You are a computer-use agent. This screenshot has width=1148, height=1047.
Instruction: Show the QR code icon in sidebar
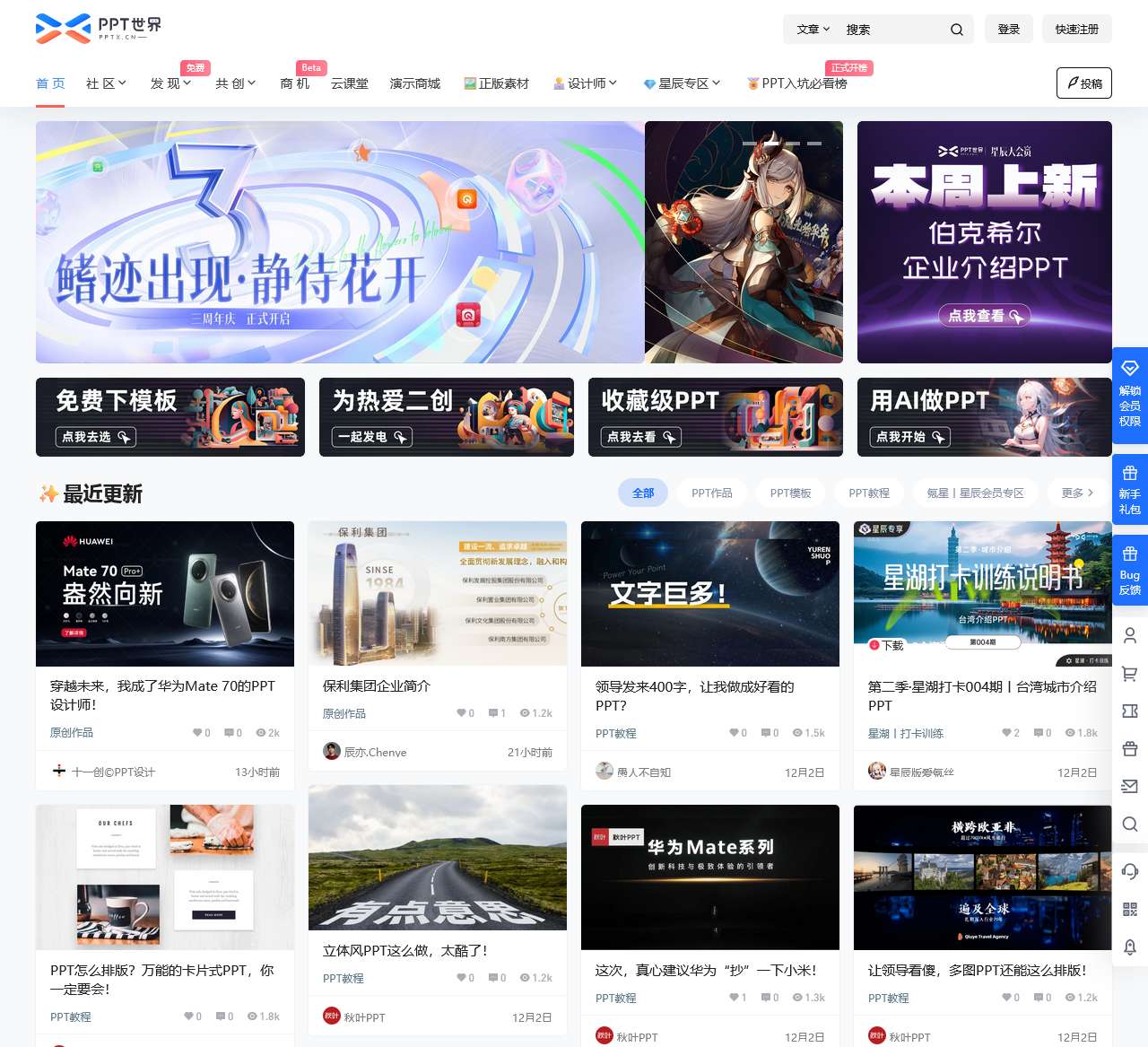tap(1130, 909)
